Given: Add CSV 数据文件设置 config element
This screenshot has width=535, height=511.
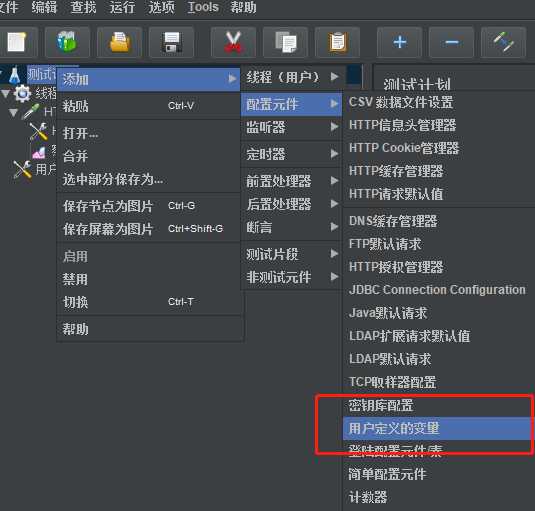Looking at the screenshot, I should 438,102.
